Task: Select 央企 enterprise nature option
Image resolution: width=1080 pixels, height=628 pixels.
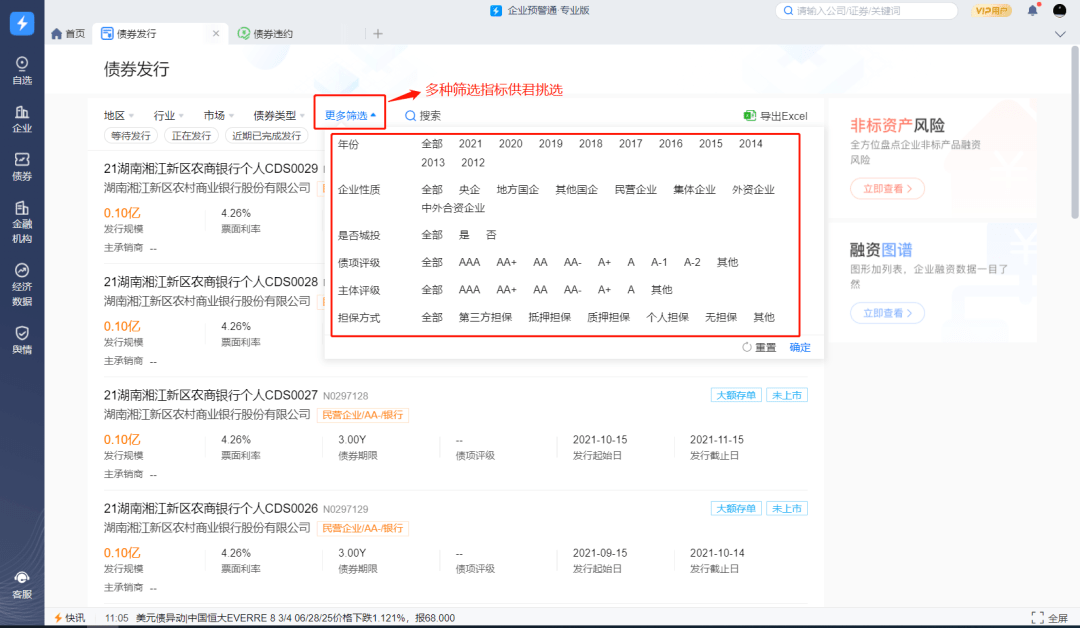Action: (x=469, y=189)
